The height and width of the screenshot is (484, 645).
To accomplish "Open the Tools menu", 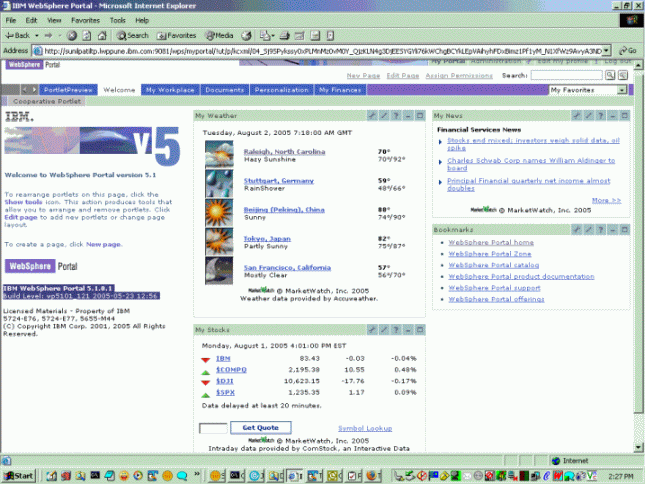I will (x=117, y=19).
